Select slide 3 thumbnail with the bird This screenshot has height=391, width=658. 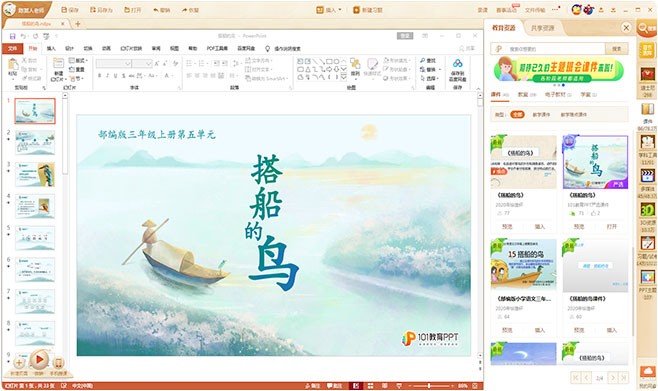click(x=35, y=174)
